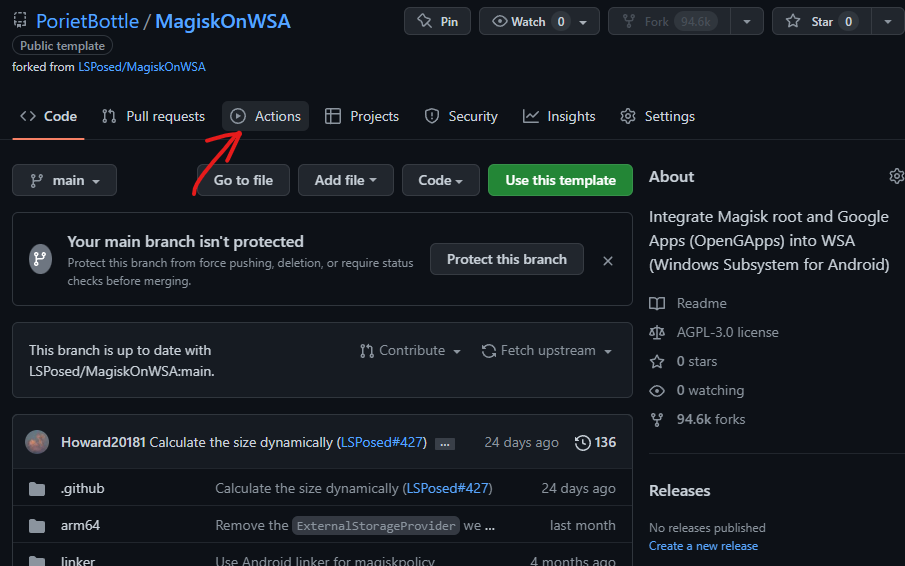The width and height of the screenshot is (905, 566).
Task: Expand the Star lists dropdown arrow
Action: [x=888, y=22]
